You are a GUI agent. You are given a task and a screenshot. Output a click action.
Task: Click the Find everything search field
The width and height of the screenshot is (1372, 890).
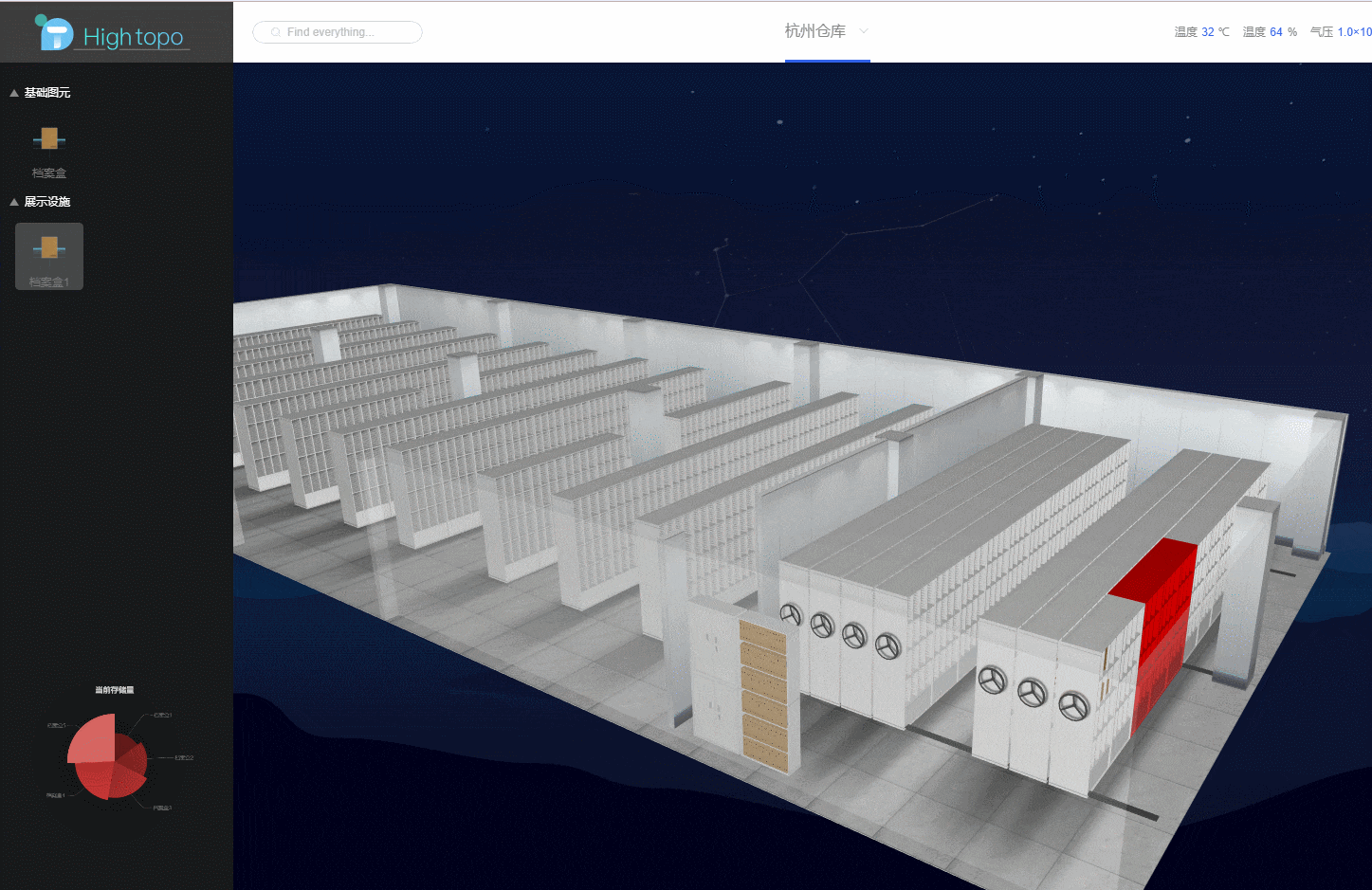[341, 31]
